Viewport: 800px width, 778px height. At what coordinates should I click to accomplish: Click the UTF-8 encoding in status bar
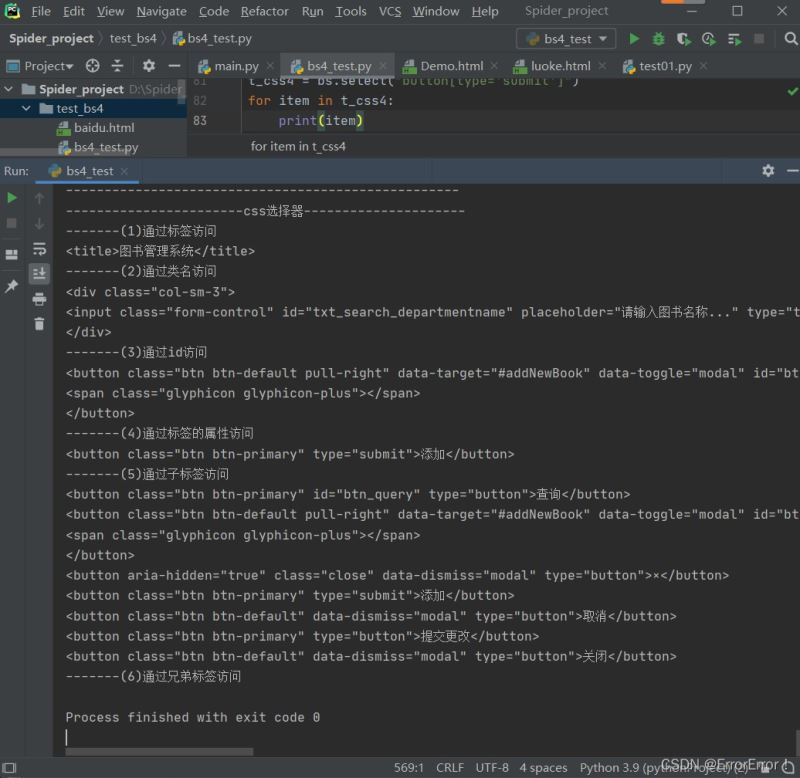[x=492, y=767]
